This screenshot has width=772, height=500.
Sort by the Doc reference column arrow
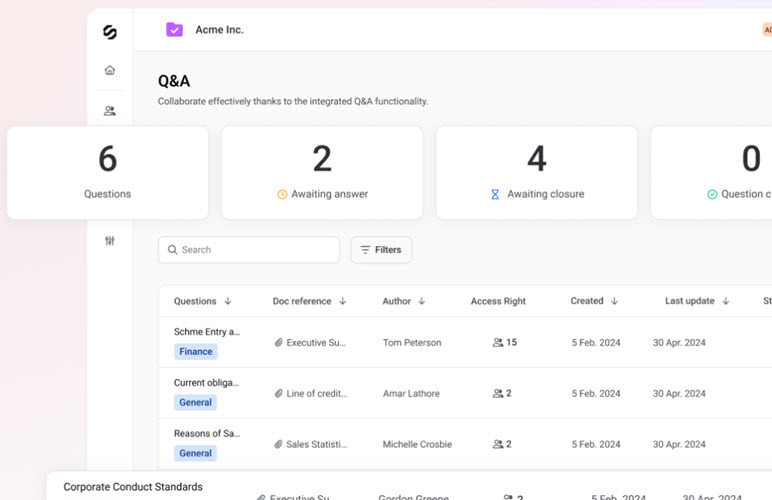point(343,301)
